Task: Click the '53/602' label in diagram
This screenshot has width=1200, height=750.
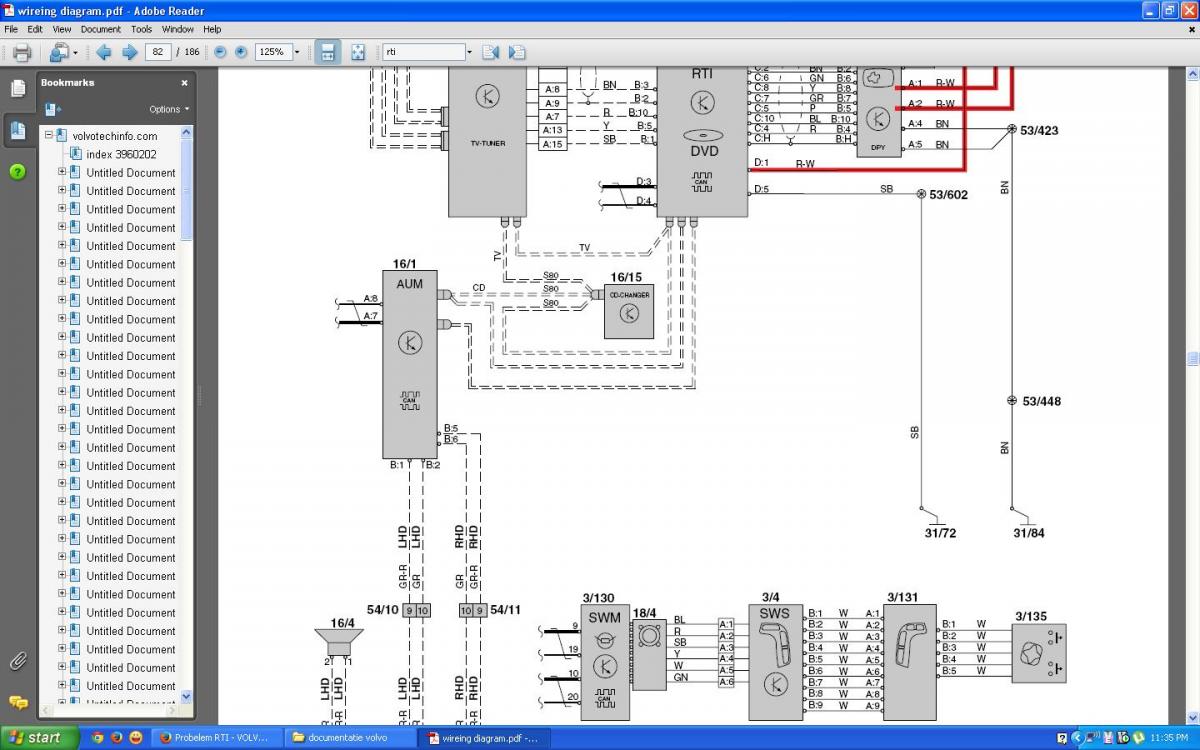Action: (948, 195)
